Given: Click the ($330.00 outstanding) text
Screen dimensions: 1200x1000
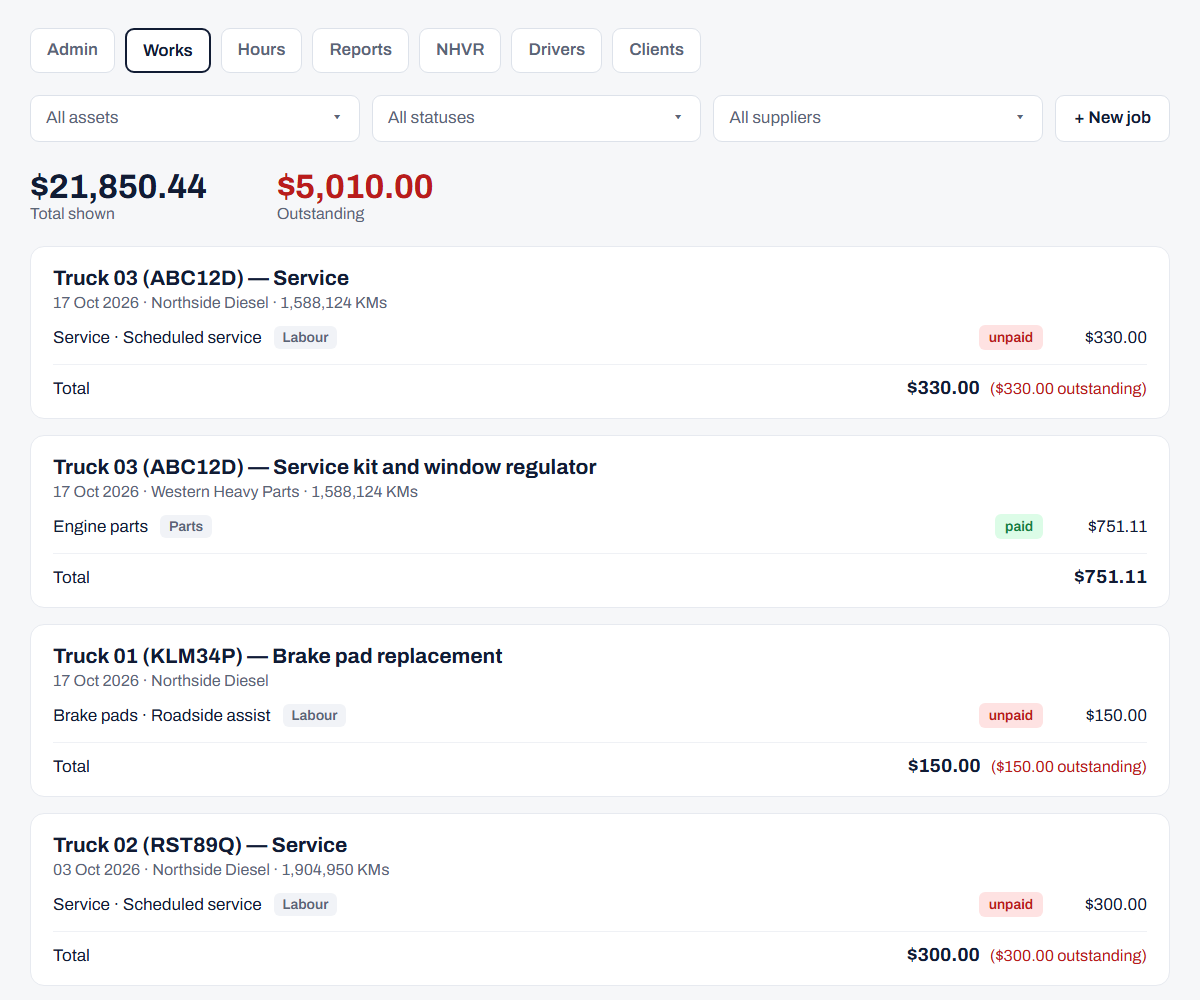Looking at the screenshot, I should (1068, 389).
